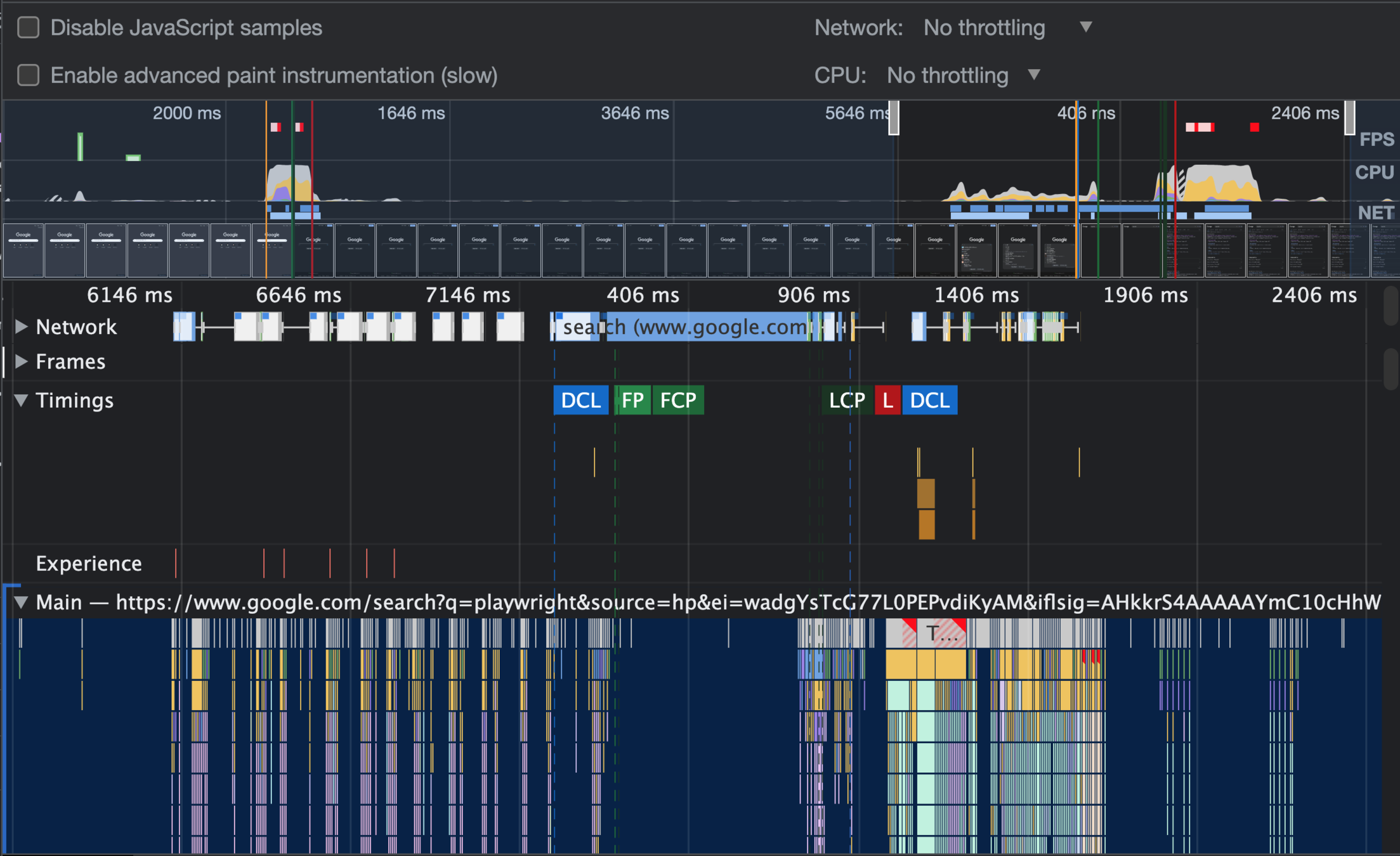Select the LCP timing marker
Viewport: 1400px width, 856px height.
tap(847, 400)
